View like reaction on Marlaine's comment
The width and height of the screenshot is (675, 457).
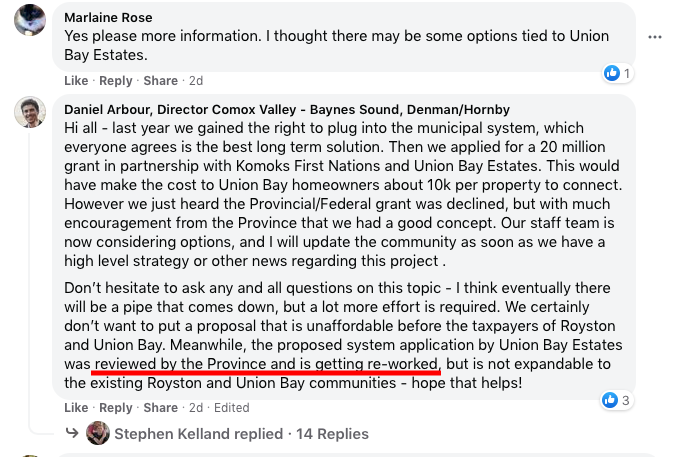611,73
